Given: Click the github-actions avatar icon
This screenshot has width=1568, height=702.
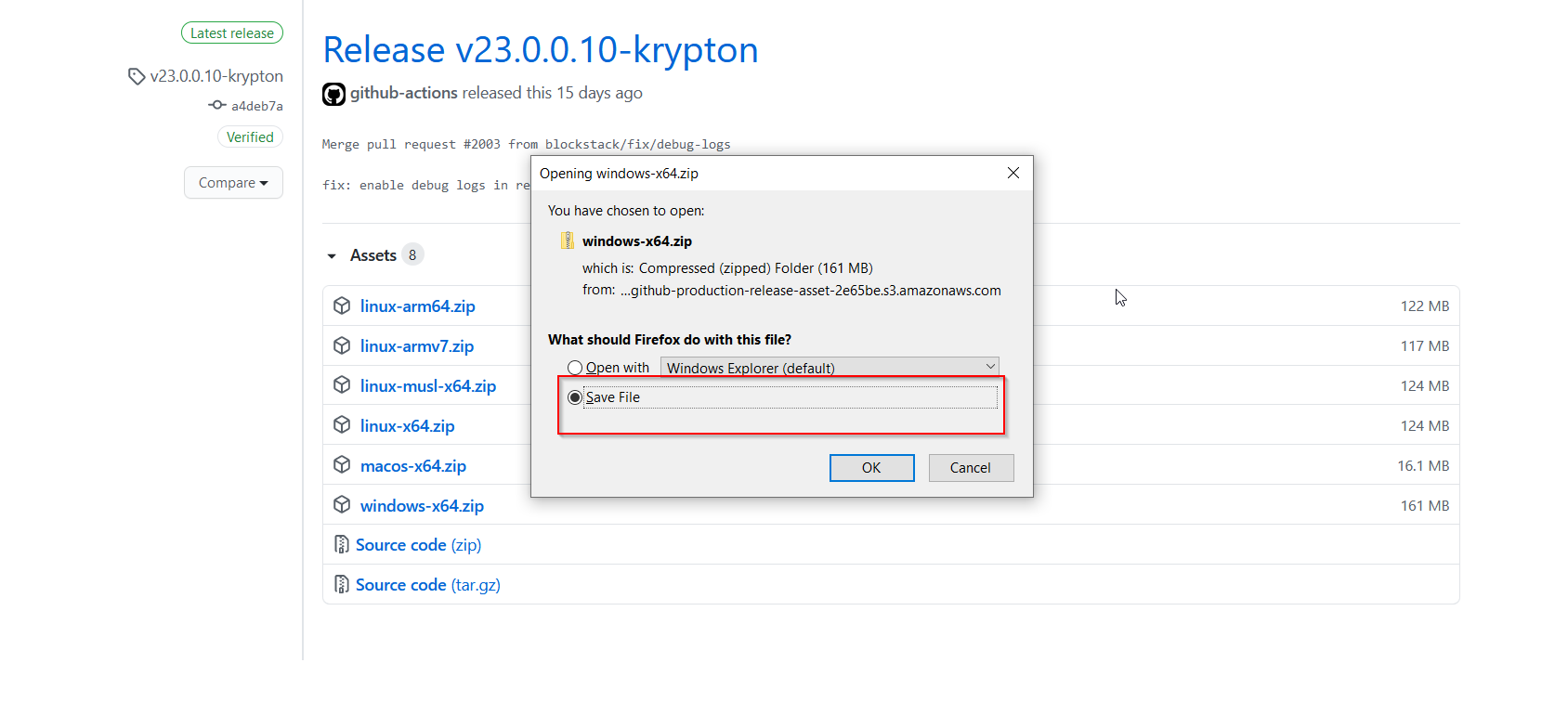Looking at the screenshot, I should [333, 94].
